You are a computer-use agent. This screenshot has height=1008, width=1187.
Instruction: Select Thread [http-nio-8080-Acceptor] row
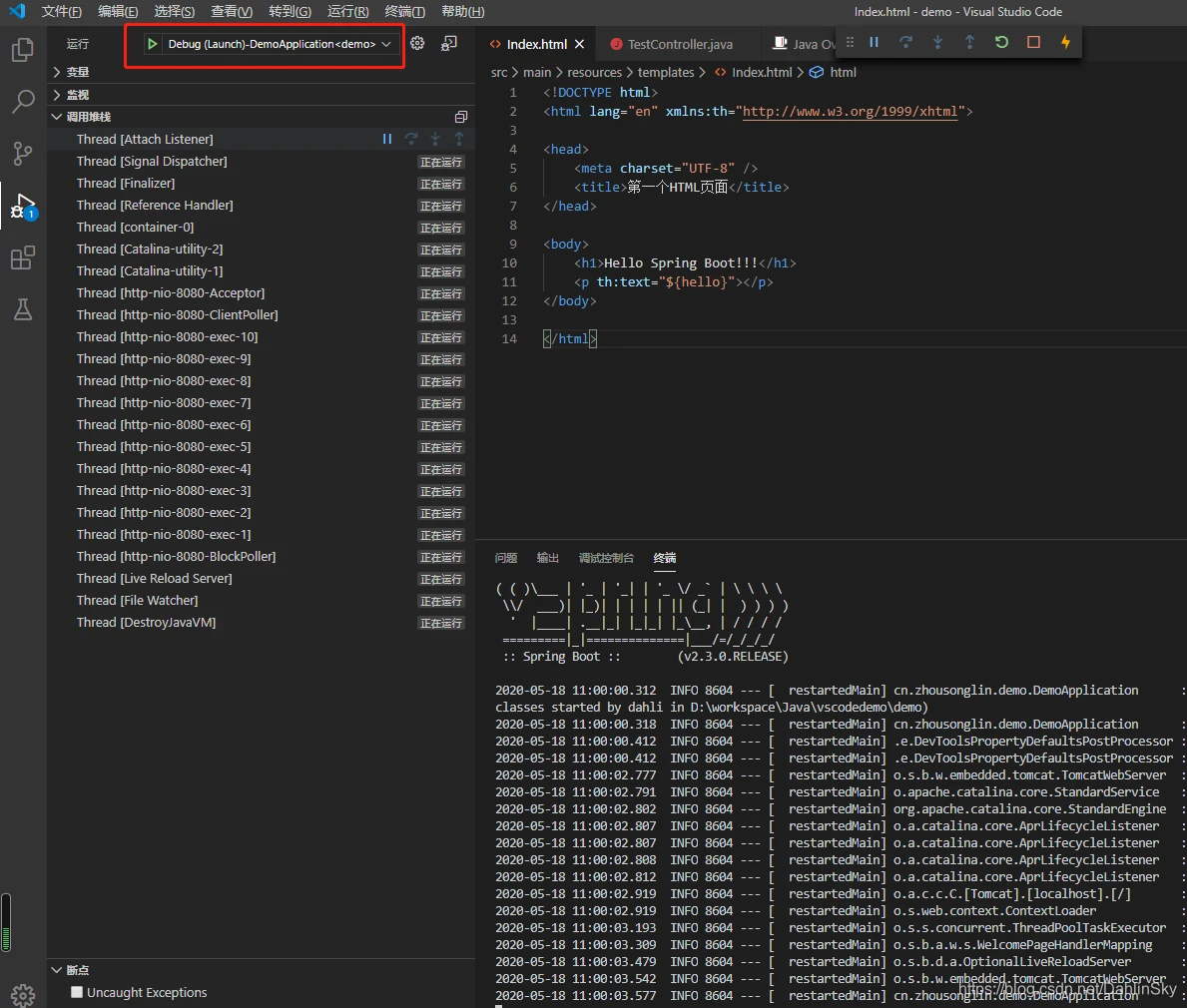tap(262, 292)
